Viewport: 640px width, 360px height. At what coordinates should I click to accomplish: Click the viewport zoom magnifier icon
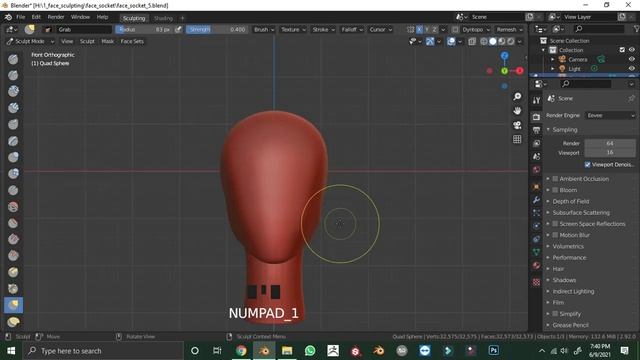[x=517, y=96]
